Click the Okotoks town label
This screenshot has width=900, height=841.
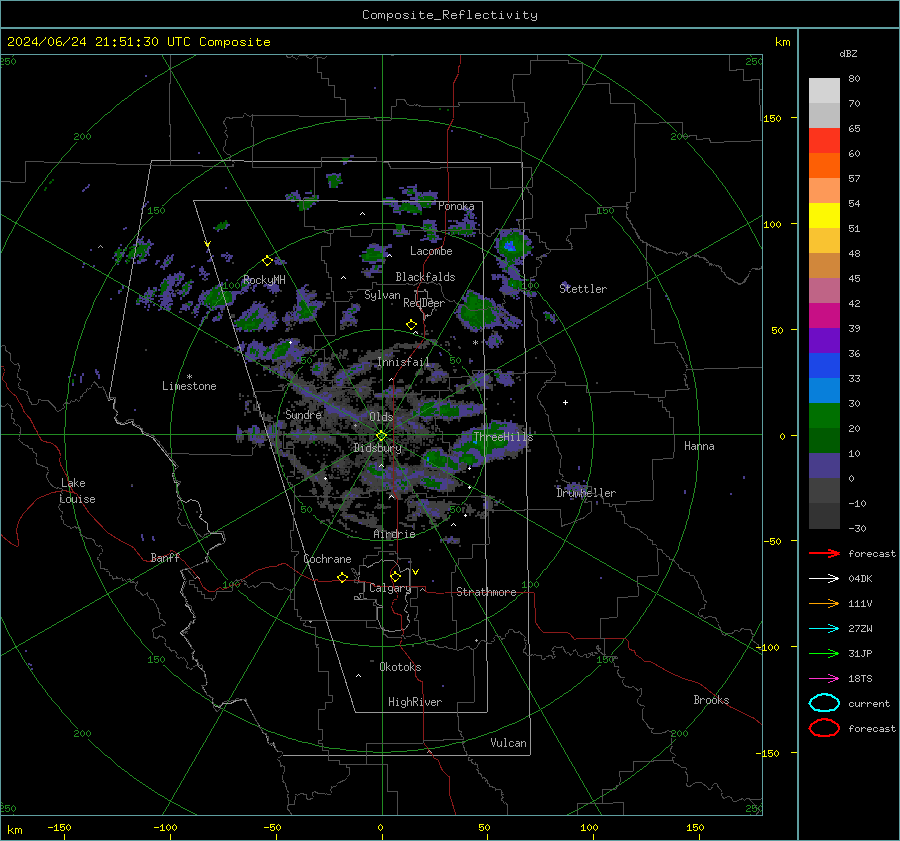click(400, 667)
